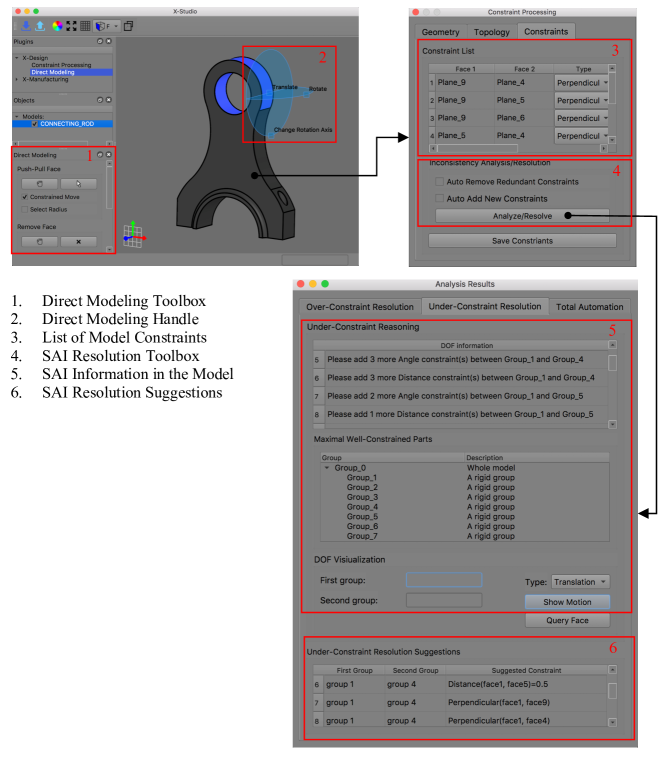Enable Auto Remove Redundant Constraints checkbox

pos(439,182)
